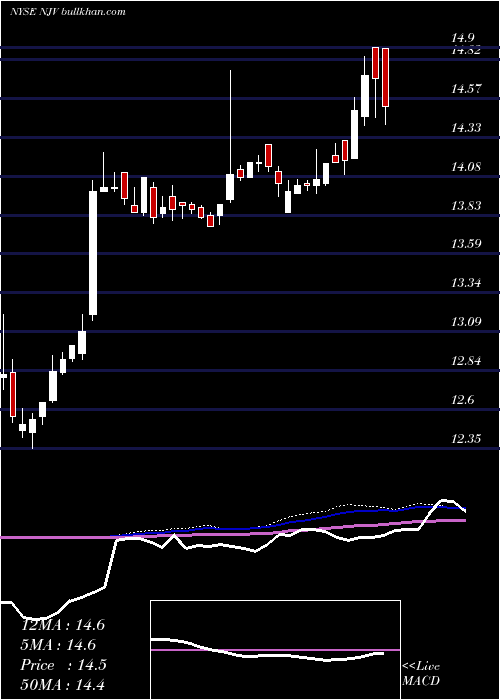Select the 13.34 price axis label
The width and height of the screenshot is (500, 700).
pyautogui.click(x=466, y=283)
